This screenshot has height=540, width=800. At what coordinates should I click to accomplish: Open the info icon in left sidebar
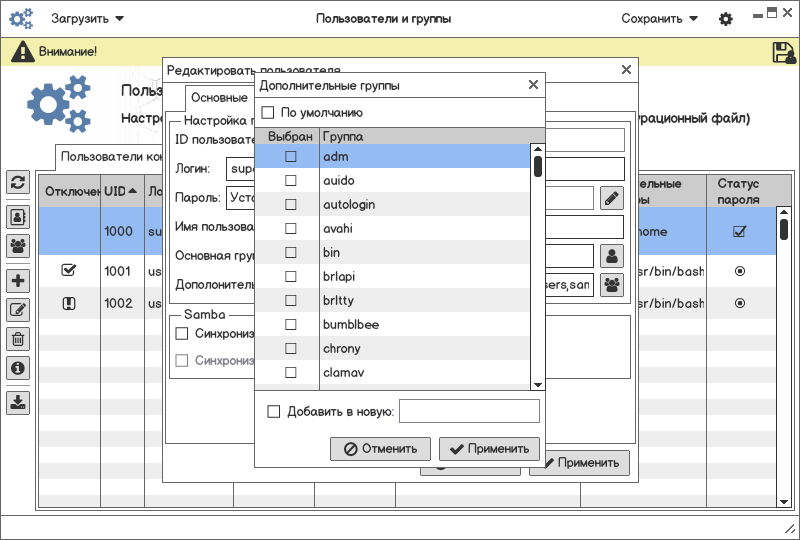coord(17,368)
